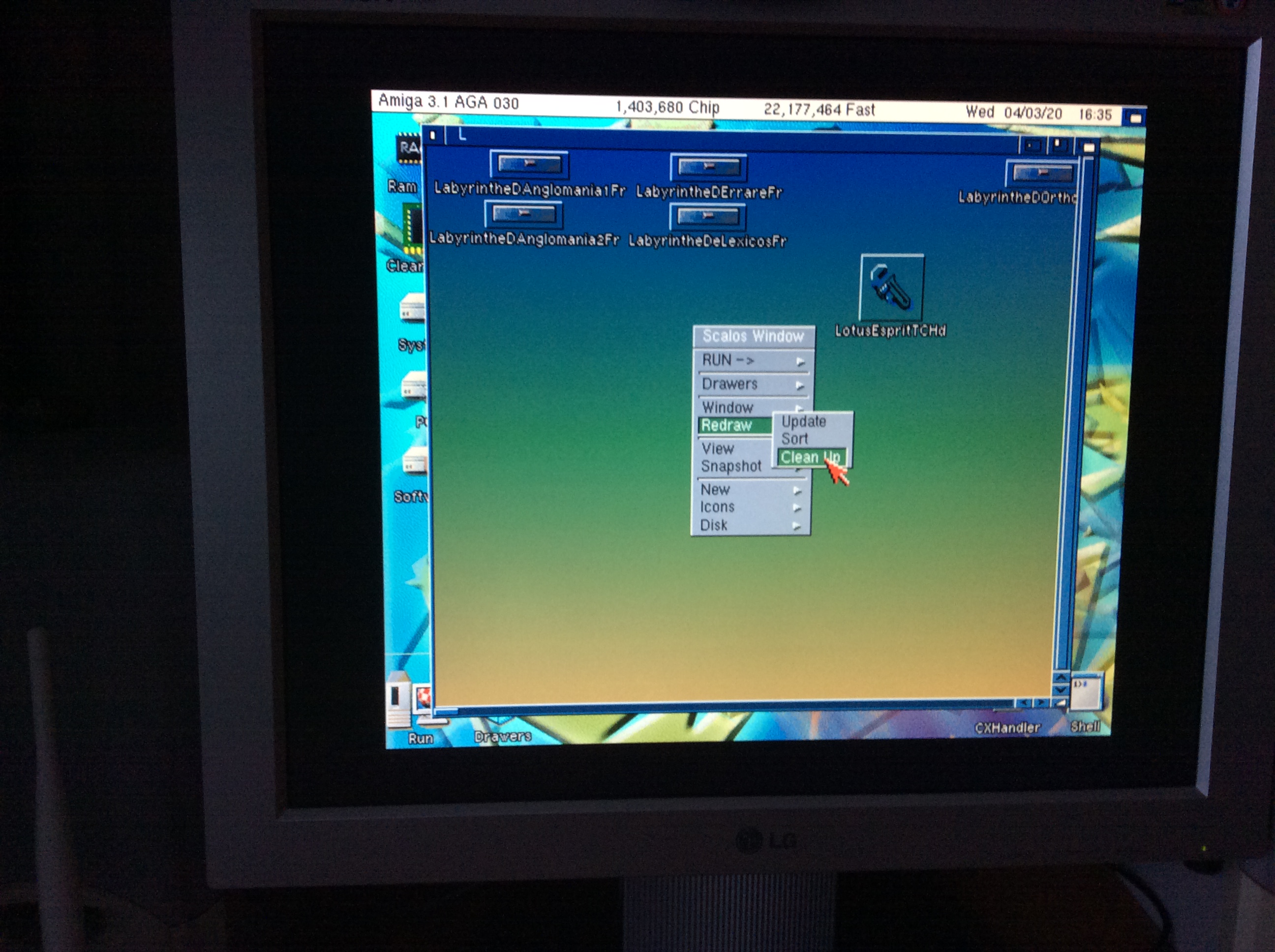Image resolution: width=1275 pixels, height=952 pixels.
Task: Open the LabyrintheDOrtho drawer icon
Action: point(1041,174)
